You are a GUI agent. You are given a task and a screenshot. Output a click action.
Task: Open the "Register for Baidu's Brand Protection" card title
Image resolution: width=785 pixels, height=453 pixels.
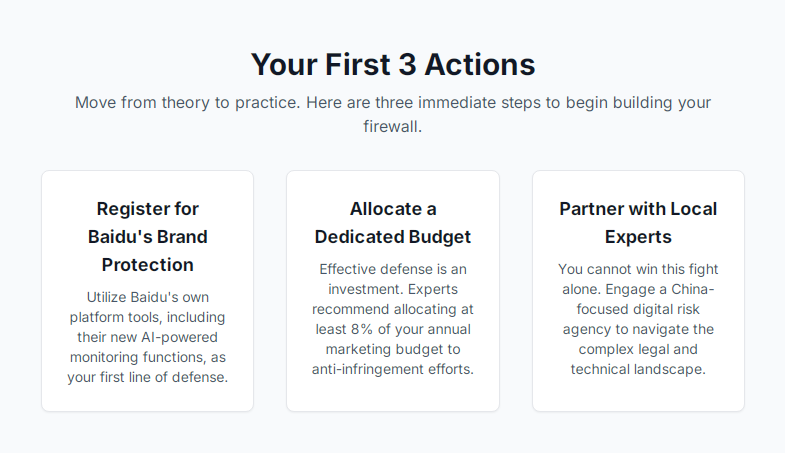point(148,237)
